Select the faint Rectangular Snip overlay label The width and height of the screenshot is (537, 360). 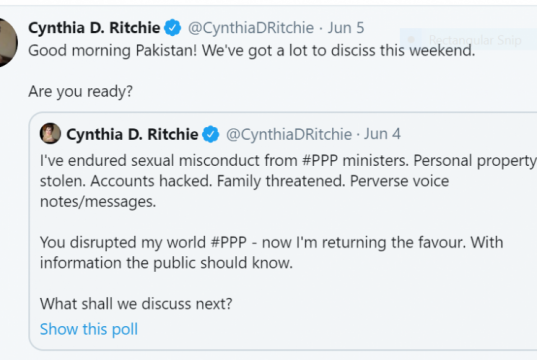475,40
